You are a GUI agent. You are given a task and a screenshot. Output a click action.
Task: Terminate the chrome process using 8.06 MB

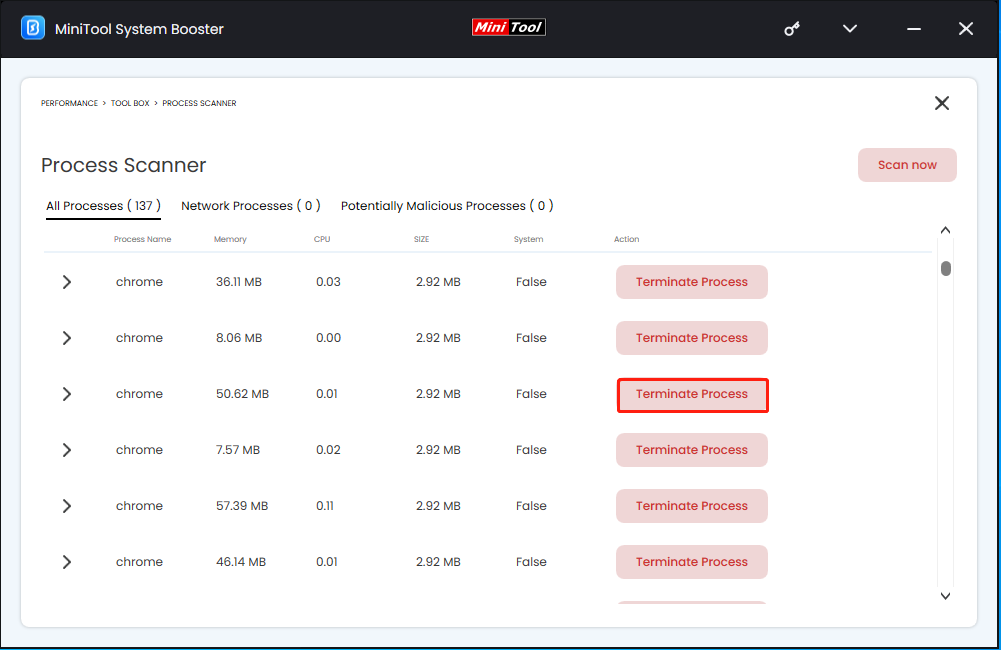point(691,338)
